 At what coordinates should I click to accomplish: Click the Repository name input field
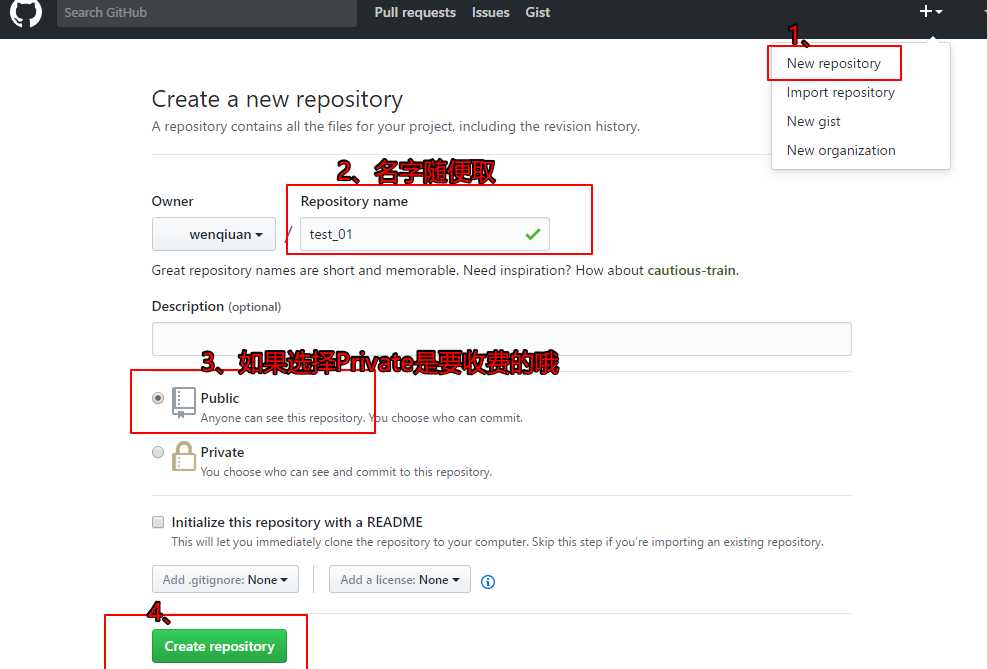pyautogui.click(x=424, y=234)
